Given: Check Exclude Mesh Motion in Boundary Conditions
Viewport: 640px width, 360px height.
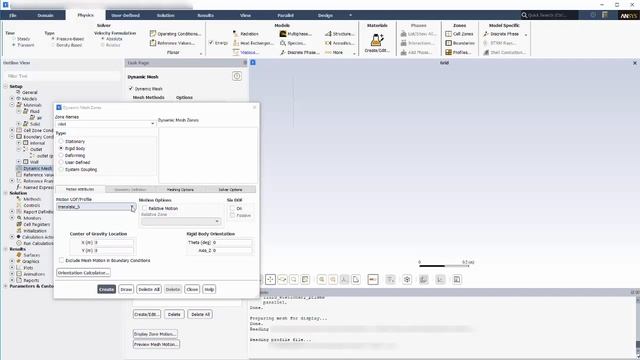Looking at the screenshot, I should [62, 260].
